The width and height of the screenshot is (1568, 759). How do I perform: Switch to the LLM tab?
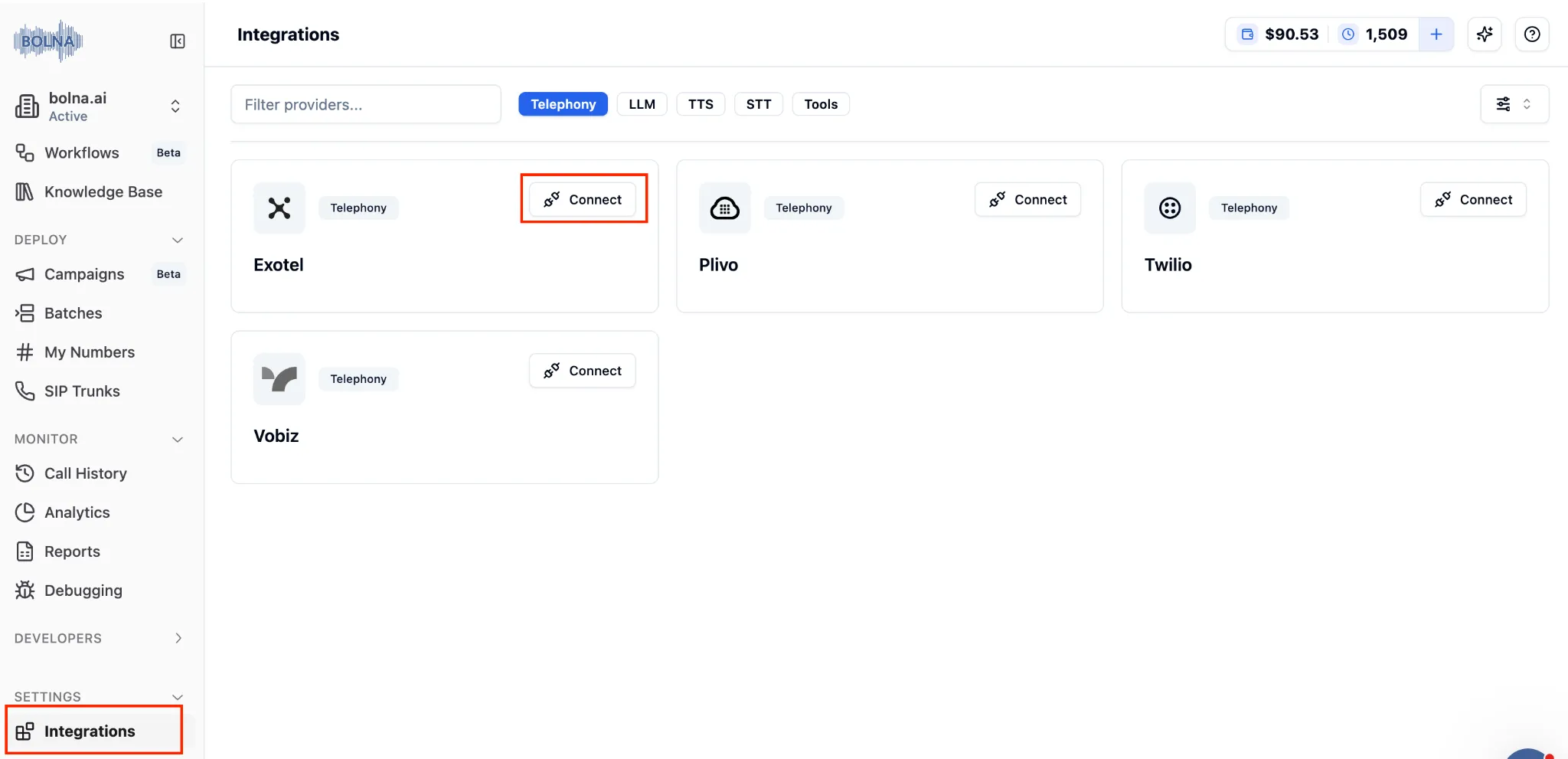[x=642, y=104]
